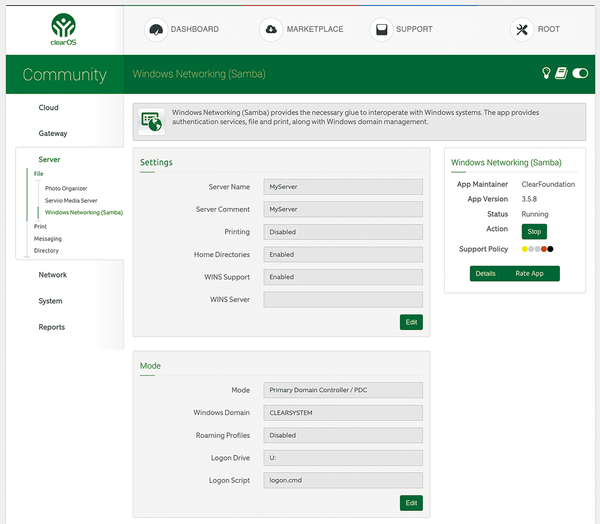
Task: Click the black support policy dot
Action: click(550, 249)
